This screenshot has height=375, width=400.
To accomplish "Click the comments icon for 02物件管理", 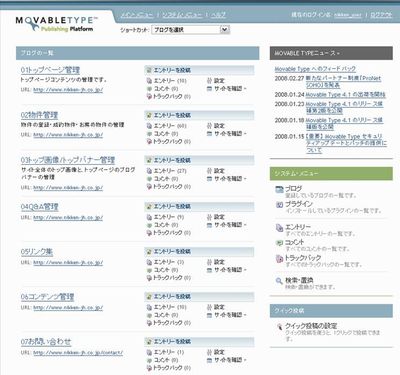I will pos(149,134).
